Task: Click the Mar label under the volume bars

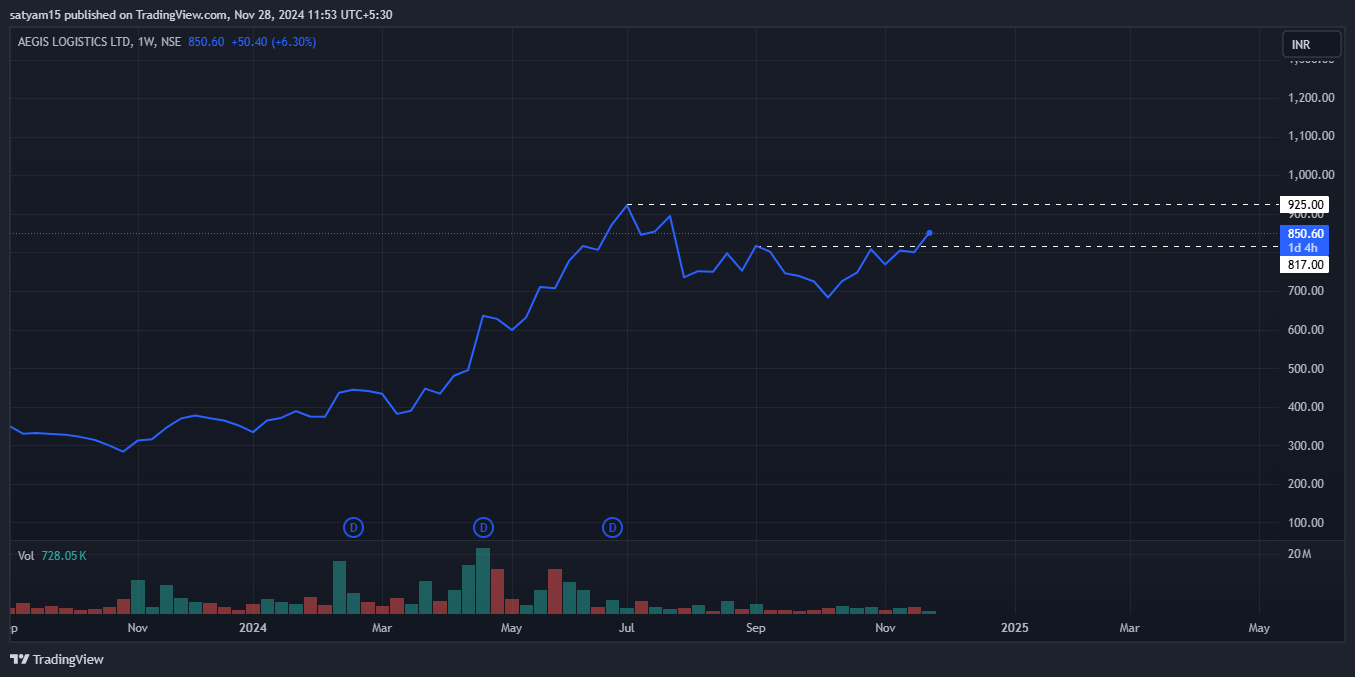Action: [x=381, y=628]
